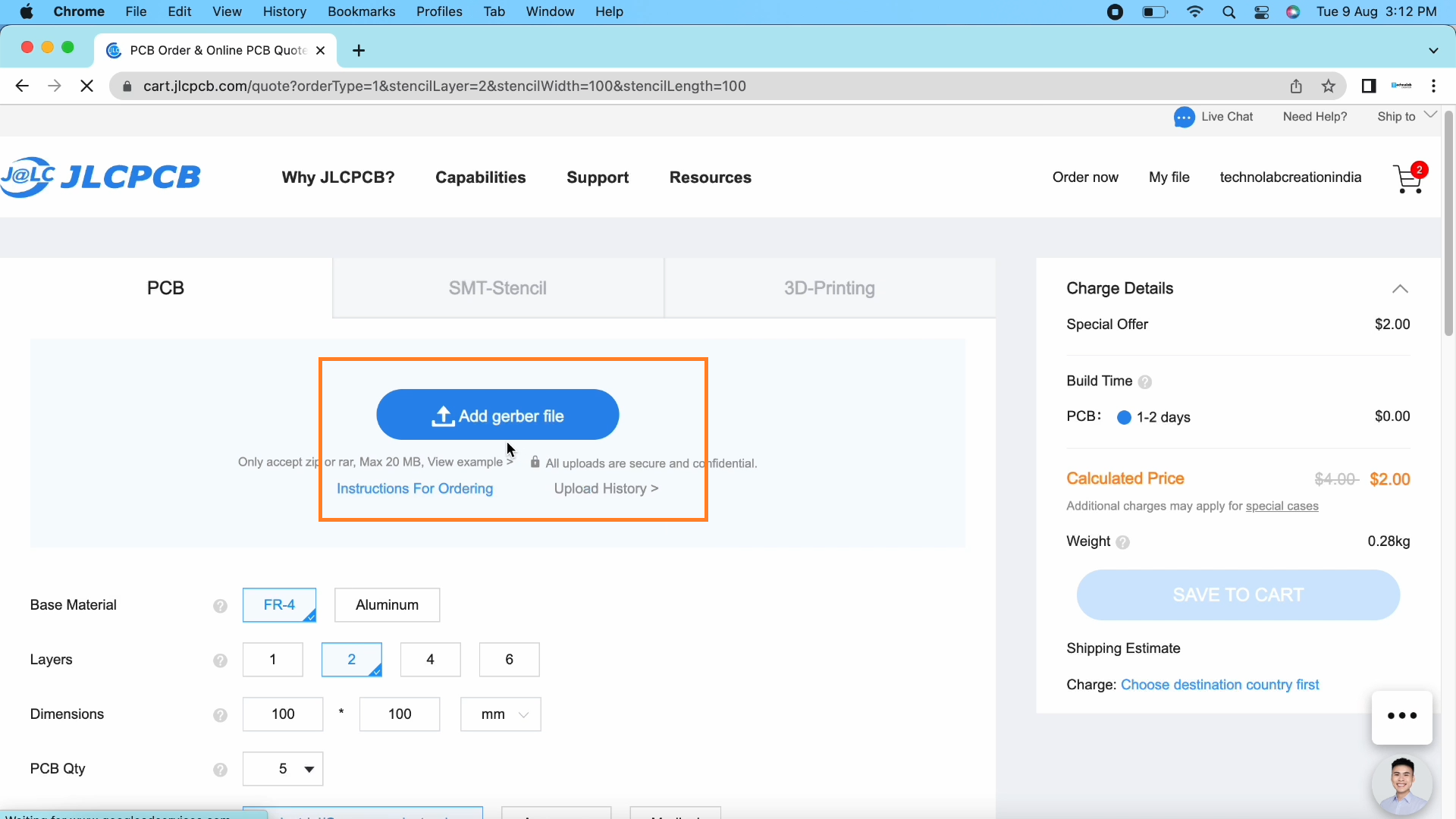Open the shopping cart icon
Viewport: 1456px width, 819px height.
pos(1409,178)
